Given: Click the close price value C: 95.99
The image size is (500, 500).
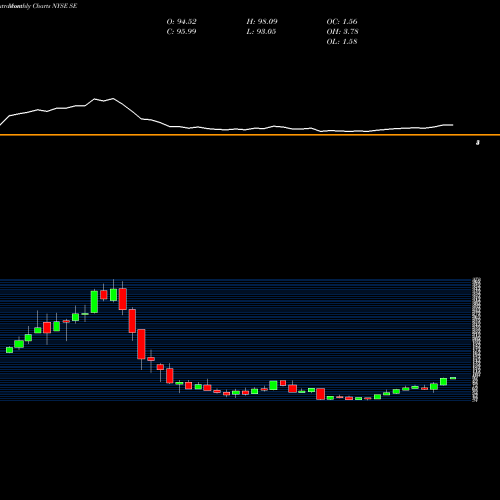Looking at the screenshot, I should pos(181,32).
